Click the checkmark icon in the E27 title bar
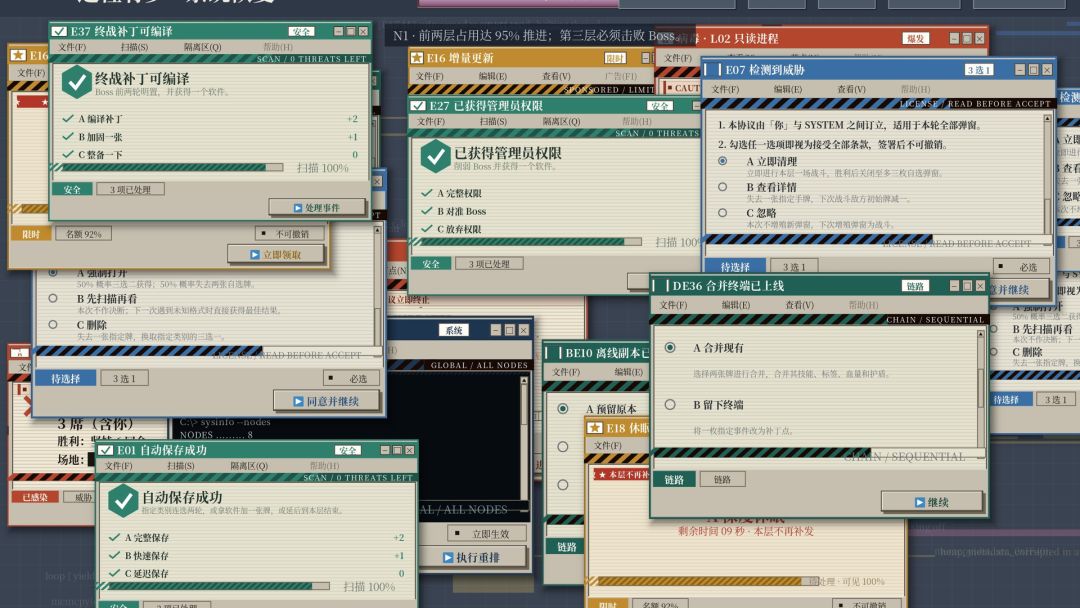 tap(417, 105)
